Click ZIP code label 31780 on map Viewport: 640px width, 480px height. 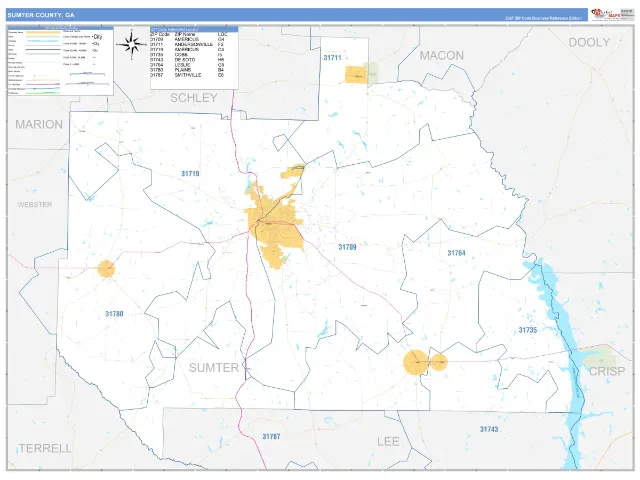(x=114, y=314)
